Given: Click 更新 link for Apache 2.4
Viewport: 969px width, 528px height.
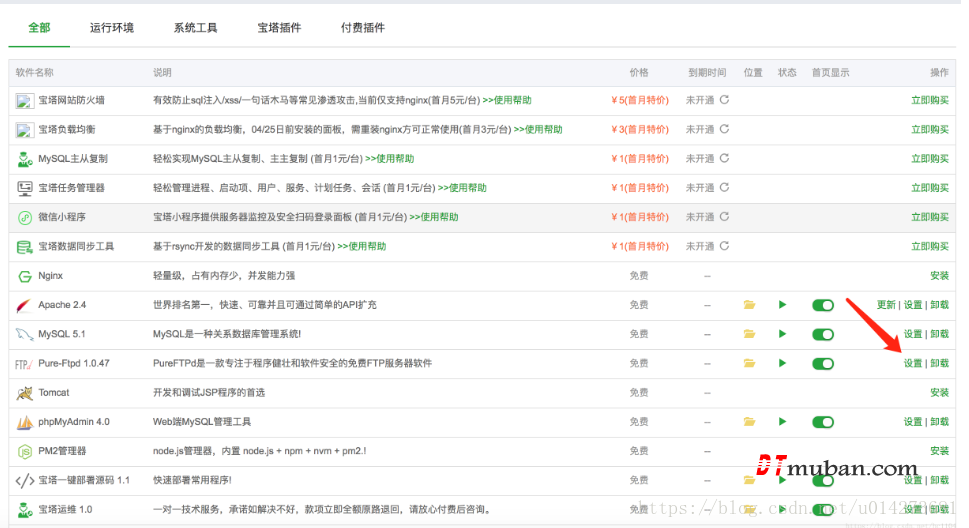Looking at the screenshot, I should pyautogui.click(x=886, y=305).
